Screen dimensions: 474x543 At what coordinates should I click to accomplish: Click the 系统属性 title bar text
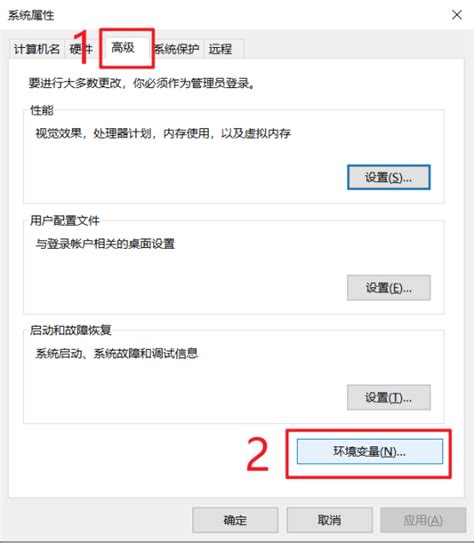(x=31, y=15)
